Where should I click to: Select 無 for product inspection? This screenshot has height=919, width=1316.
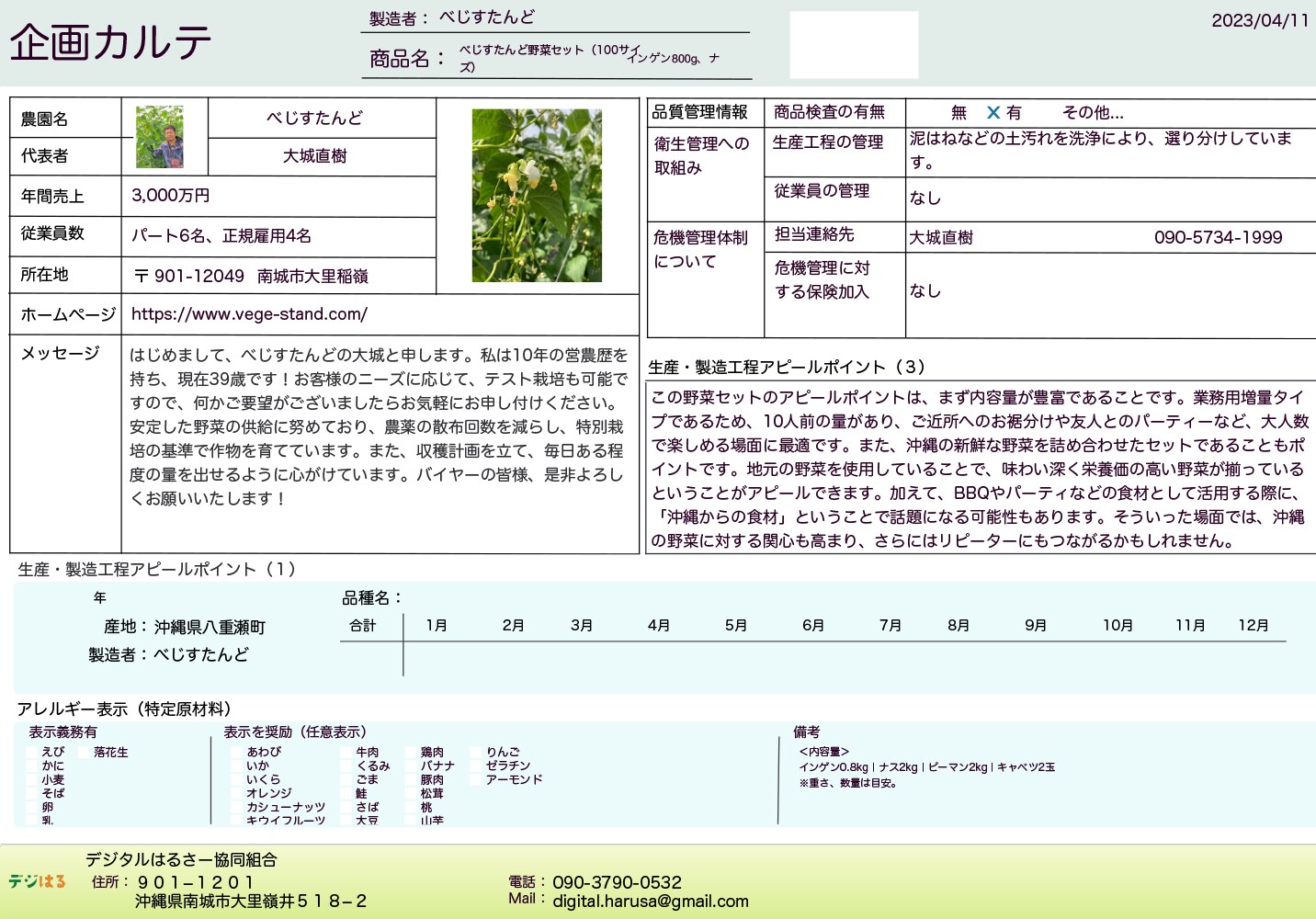tap(959, 113)
